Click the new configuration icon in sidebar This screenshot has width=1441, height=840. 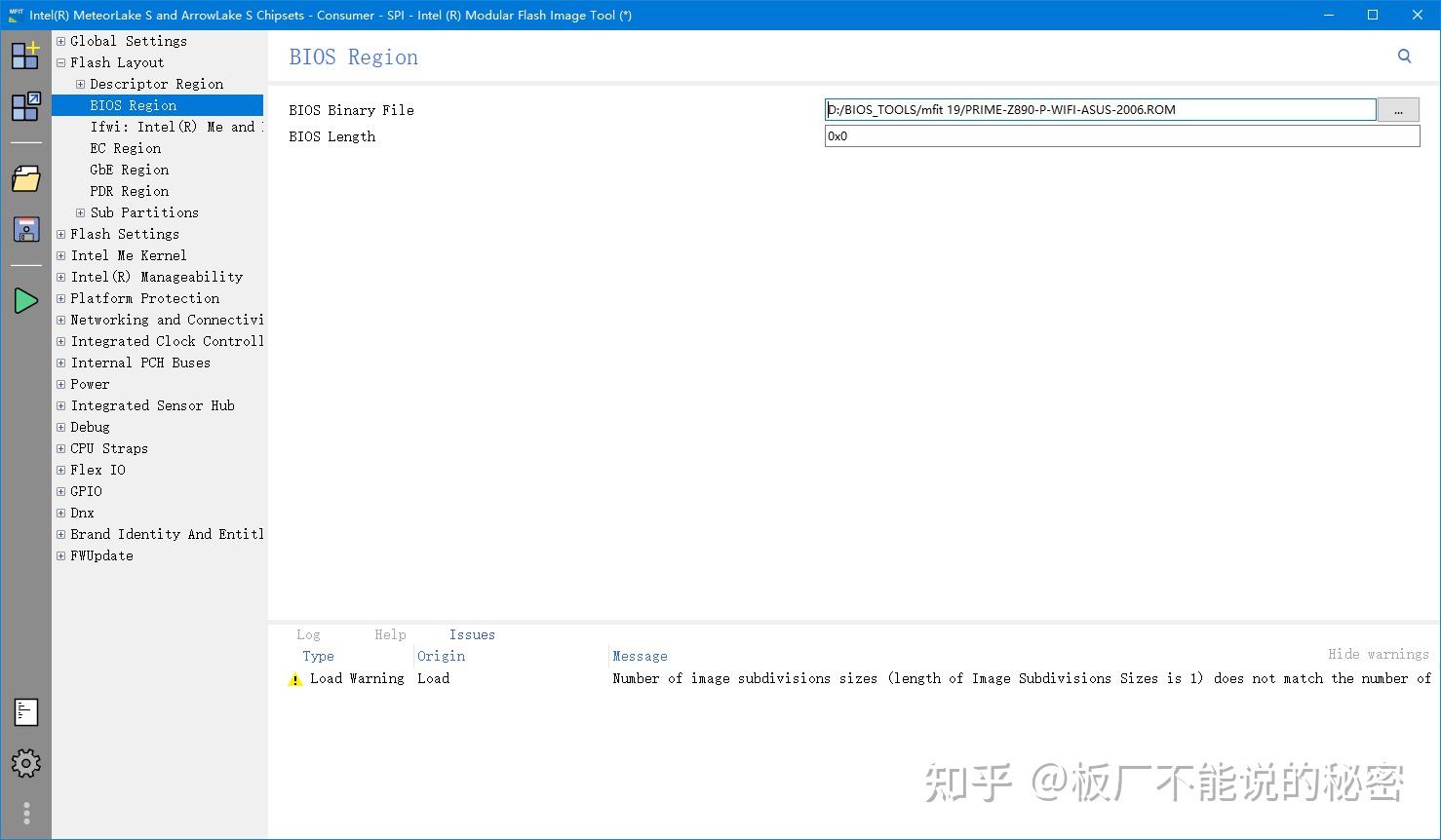25,55
